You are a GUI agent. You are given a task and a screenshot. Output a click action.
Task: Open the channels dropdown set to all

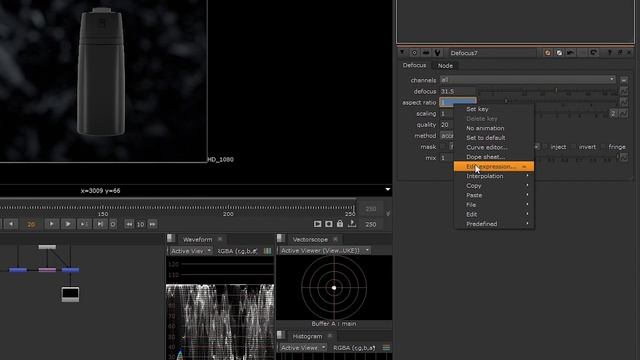pyautogui.click(x=527, y=80)
